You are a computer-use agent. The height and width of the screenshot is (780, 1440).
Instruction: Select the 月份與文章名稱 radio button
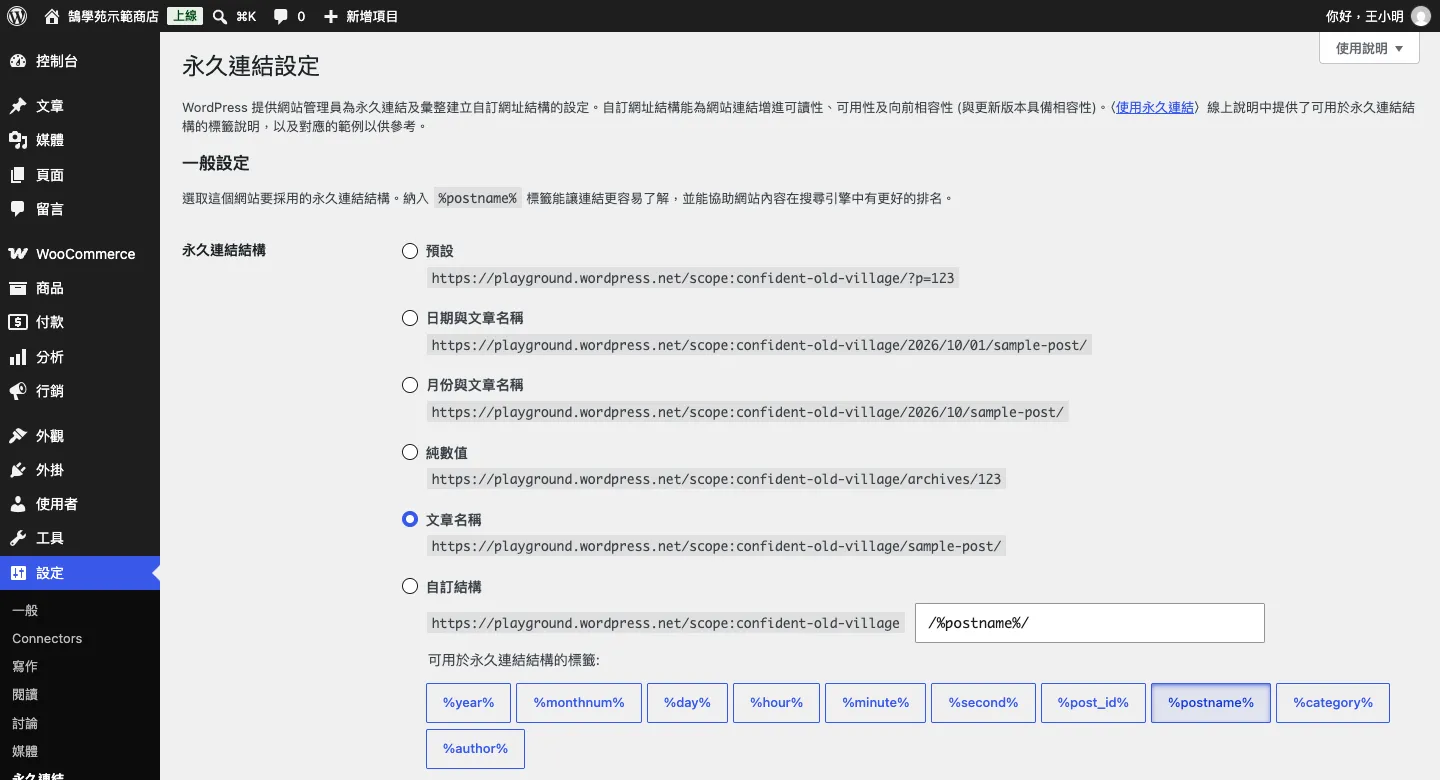[410, 385]
